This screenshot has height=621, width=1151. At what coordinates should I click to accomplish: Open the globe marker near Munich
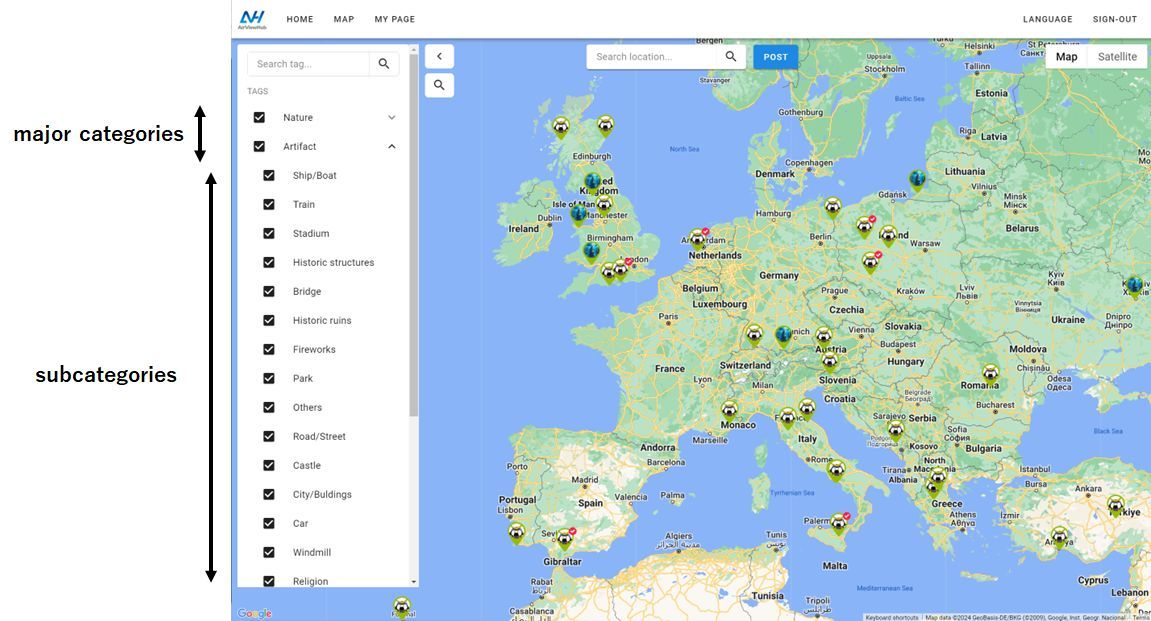coord(784,335)
